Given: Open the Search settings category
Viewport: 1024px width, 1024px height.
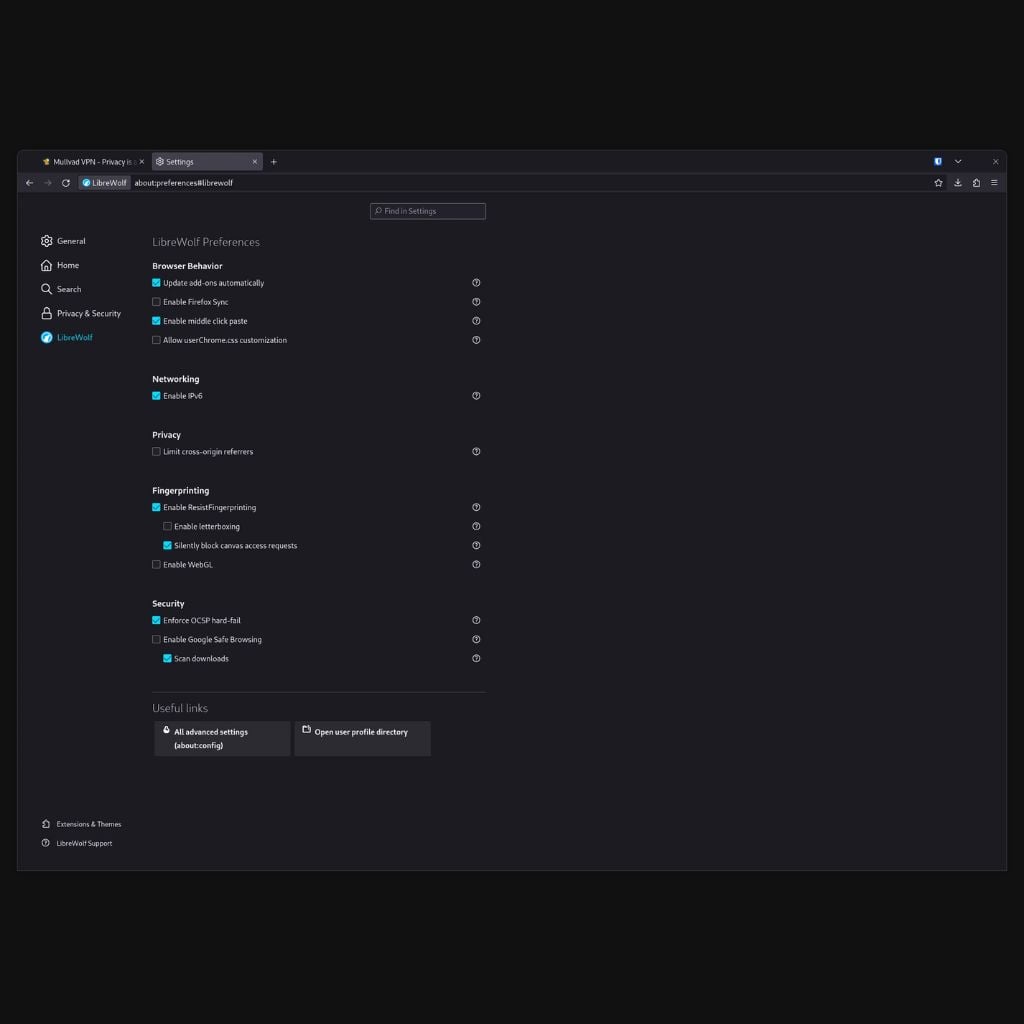Looking at the screenshot, I should click(61, 289).
